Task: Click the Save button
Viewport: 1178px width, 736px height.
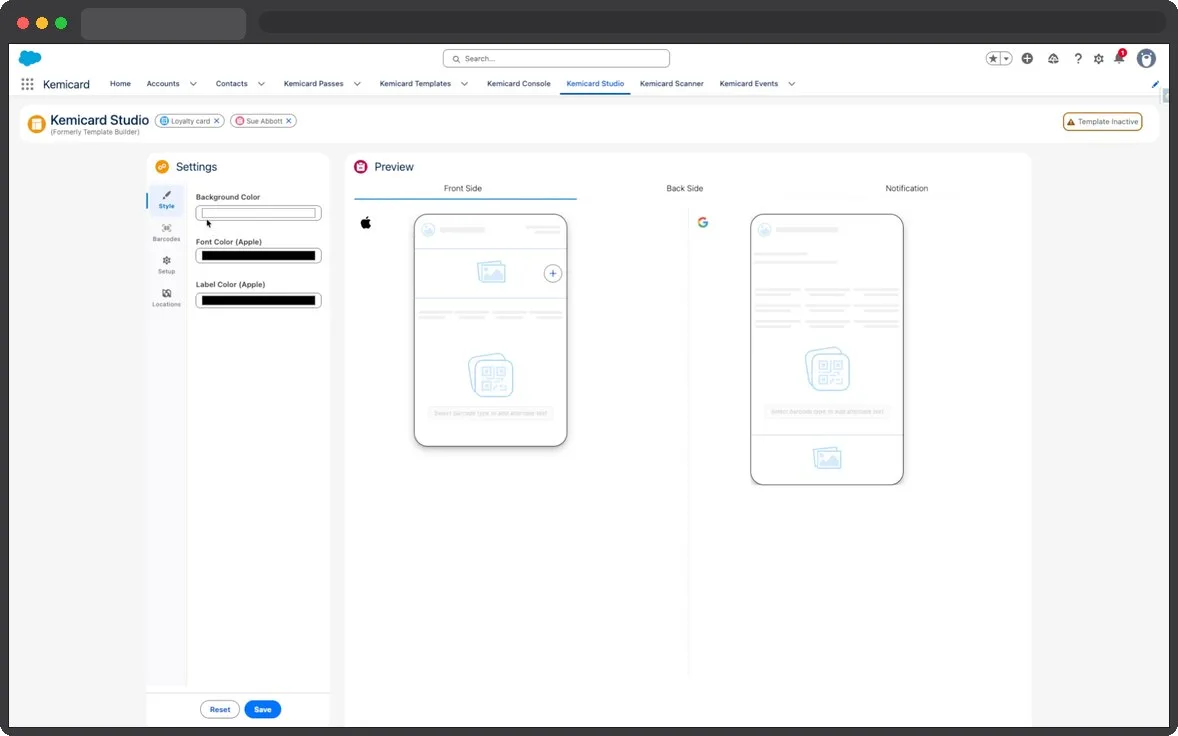Action: [x=262, y=709]
